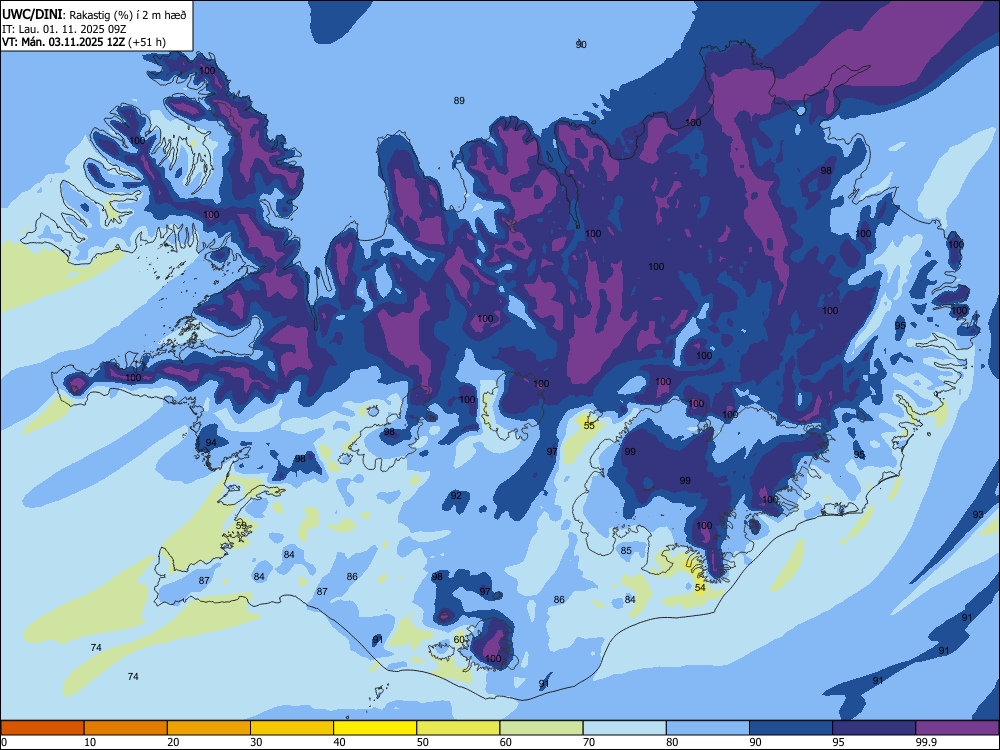Click the '89' humidity value over the northern sea
1000x750 pixels.
click(459, 100)
